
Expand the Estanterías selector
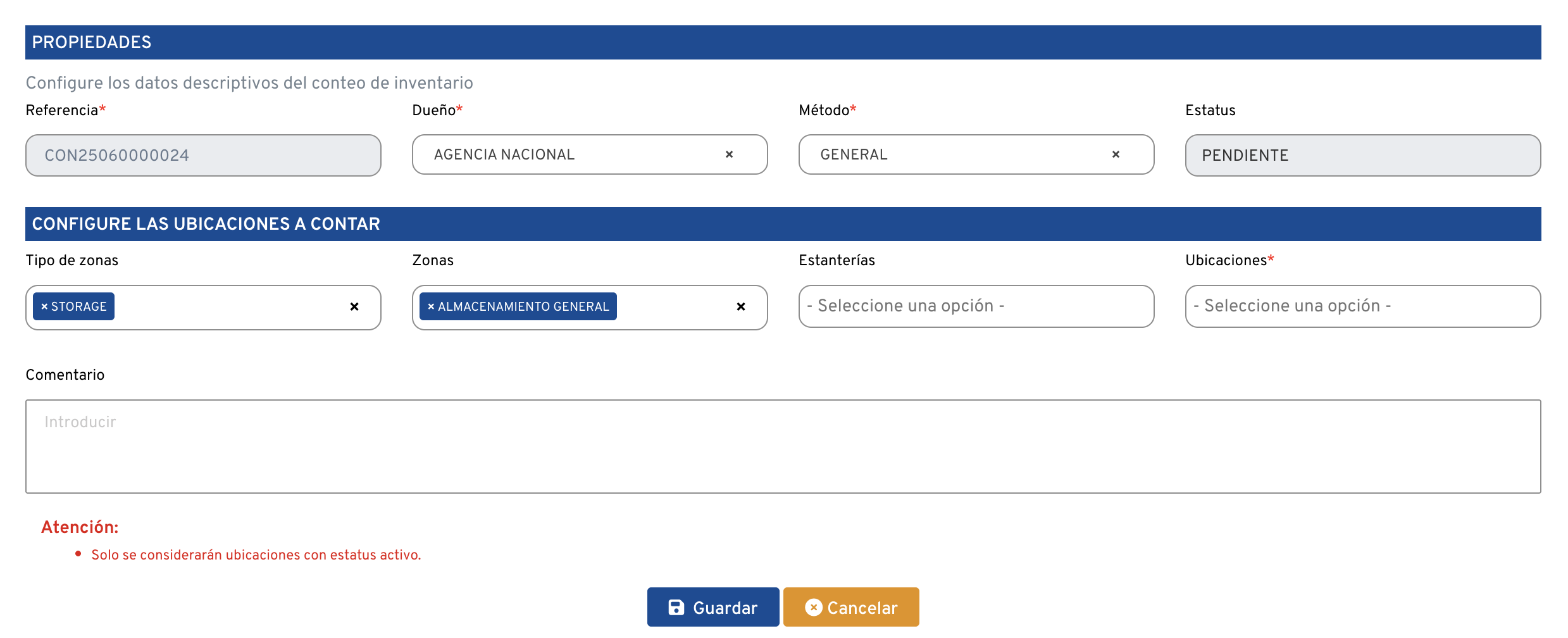[976, 306]
